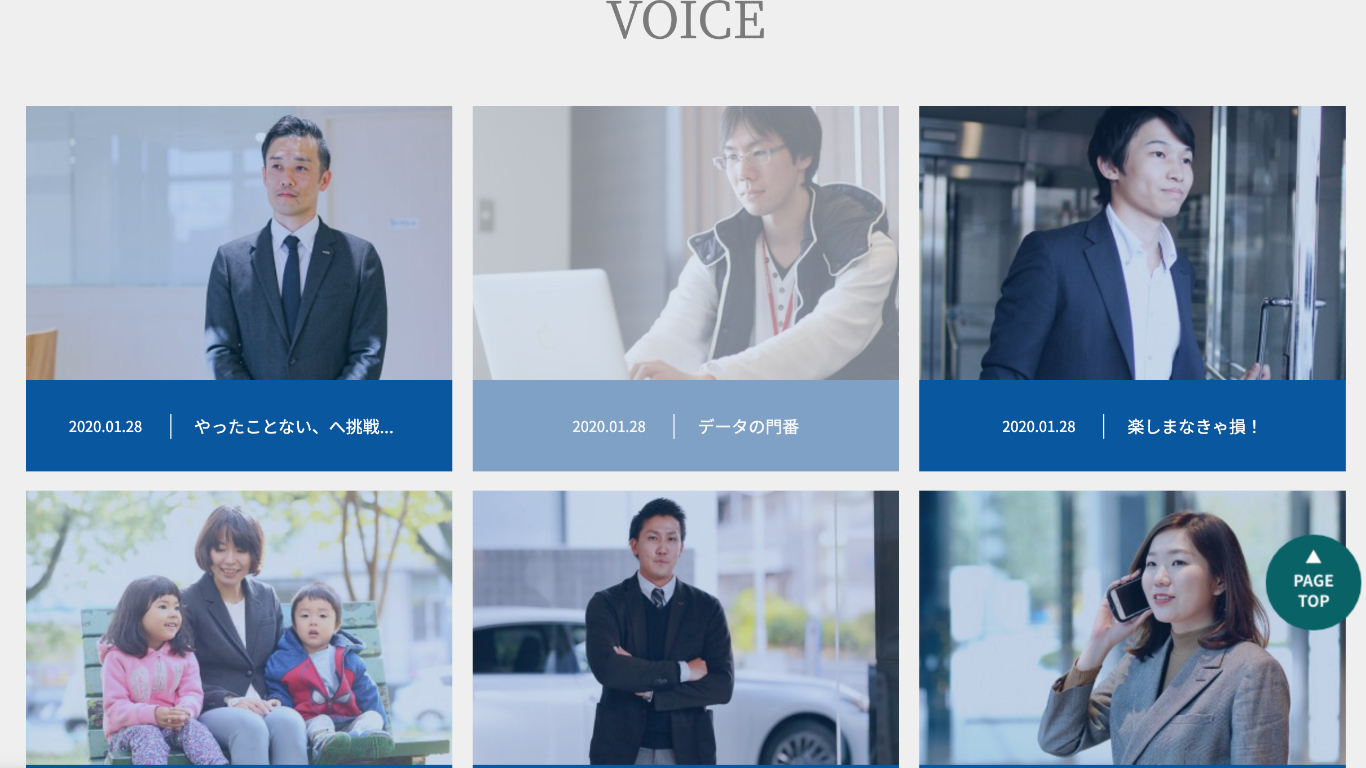
Task: Click the blue caption bar of first card
Action: pos(239,425)
